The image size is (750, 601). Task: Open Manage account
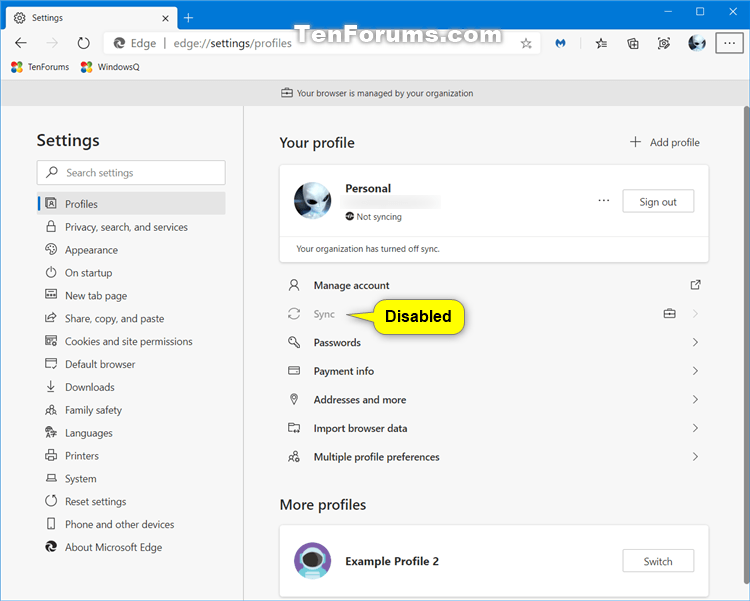tap(494, 285)
